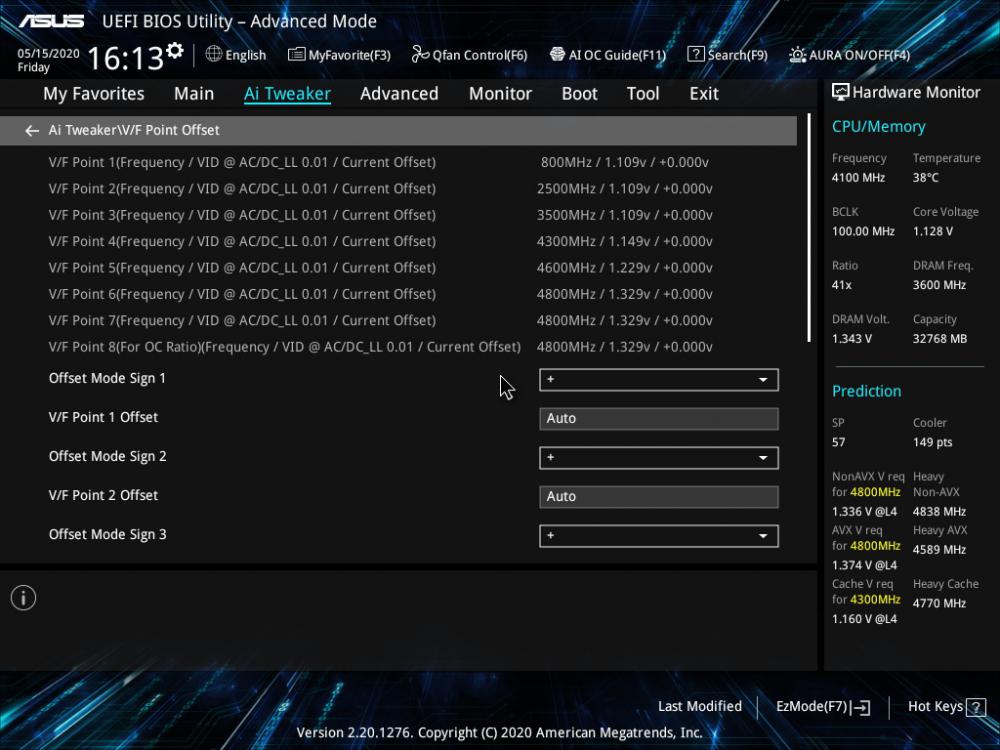Click the Prediction section heading
The height and width of the screenshot is (750, 1000).
coord(866,391)
